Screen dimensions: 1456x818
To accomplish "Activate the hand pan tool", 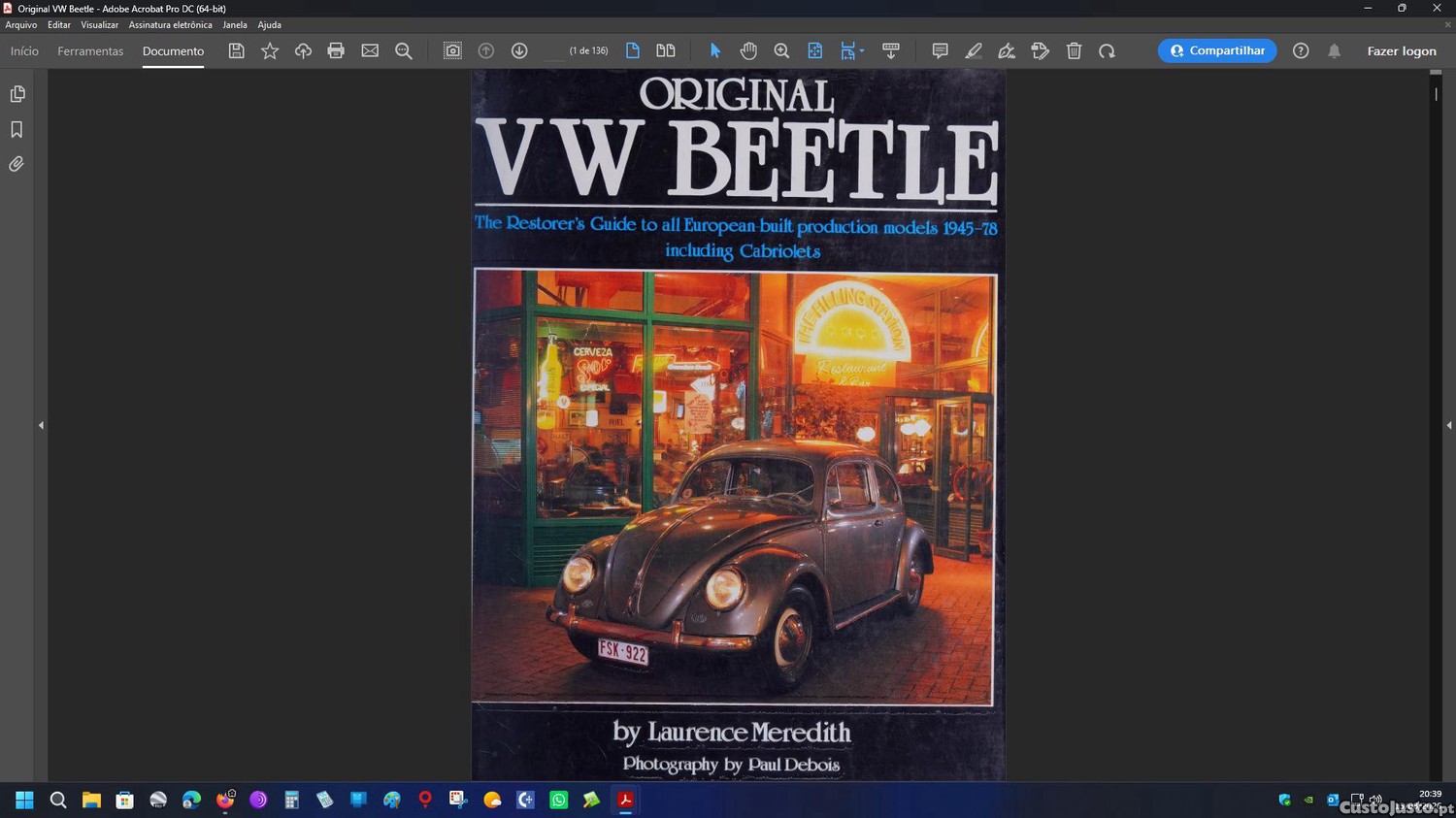I will (x=748, y=50).
